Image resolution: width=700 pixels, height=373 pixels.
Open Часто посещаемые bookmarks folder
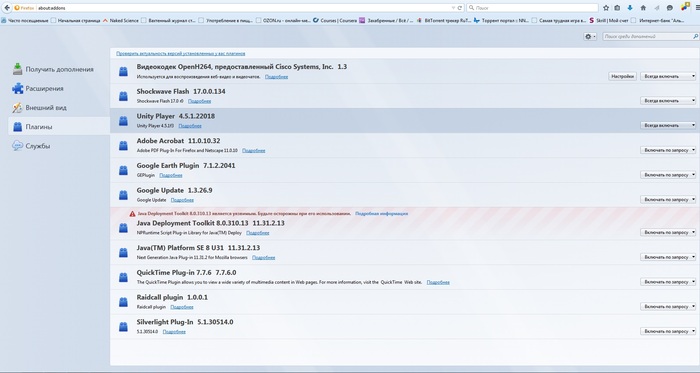tap(25, 21)
